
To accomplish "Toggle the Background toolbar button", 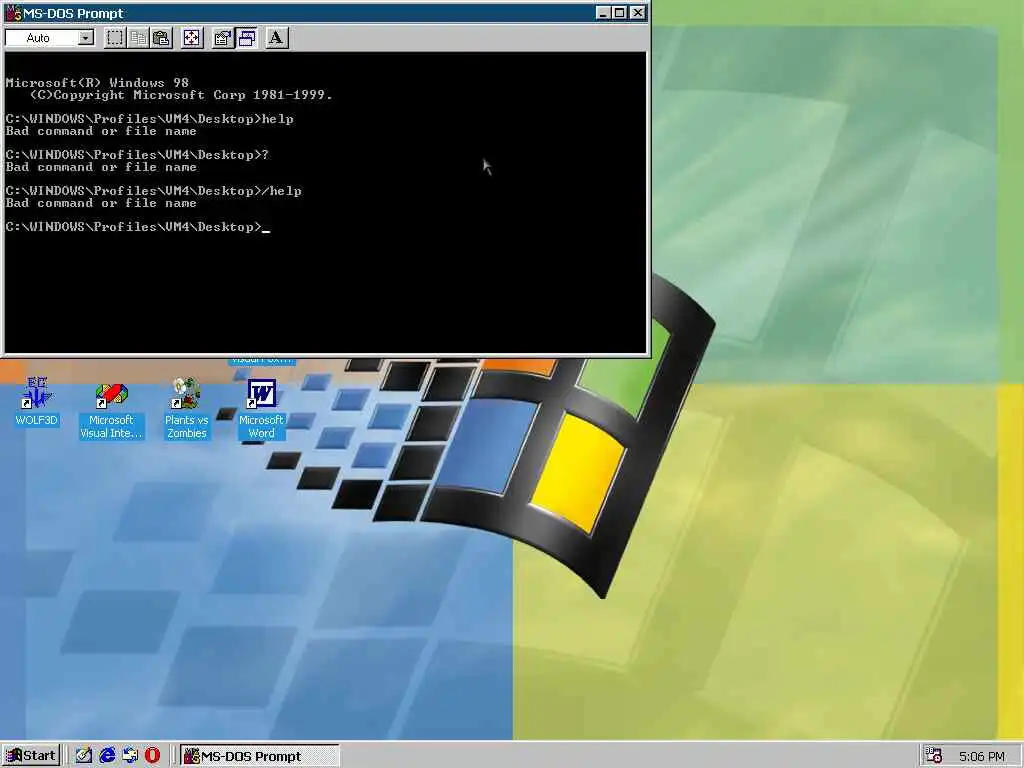I will (x=246, y=38).
